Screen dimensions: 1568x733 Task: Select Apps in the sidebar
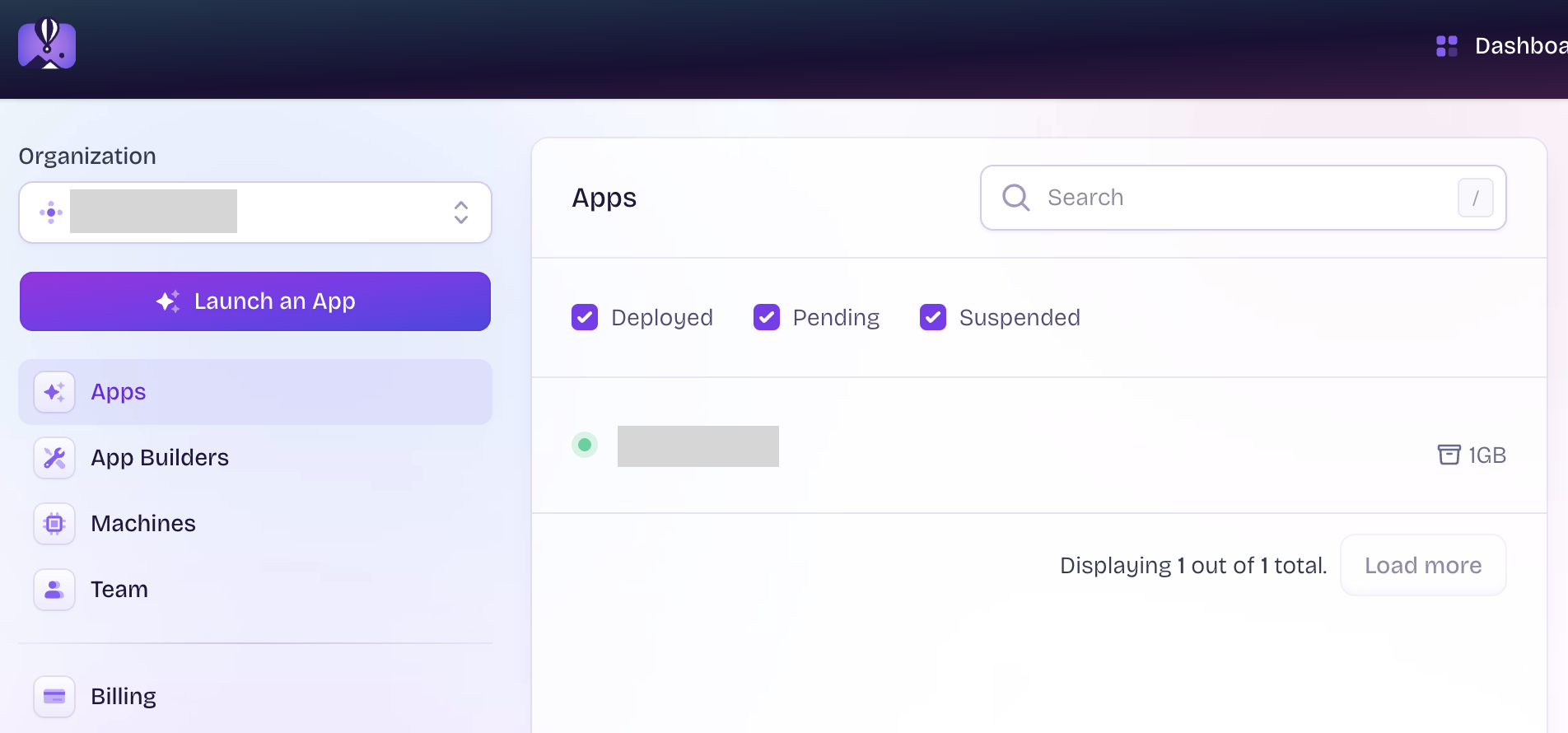(255, 392)
